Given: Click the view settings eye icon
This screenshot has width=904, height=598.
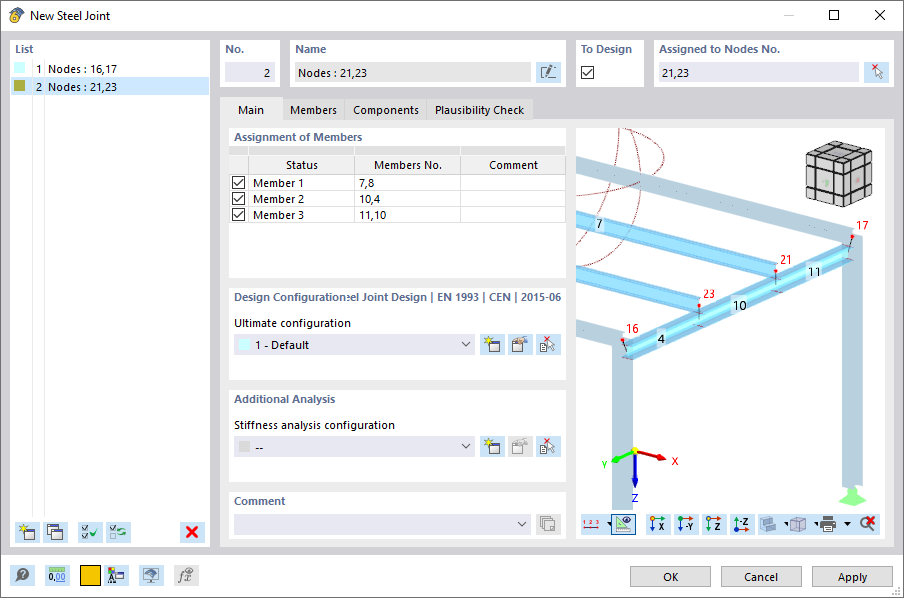Looking at the screenshot, I should point(623,524).
